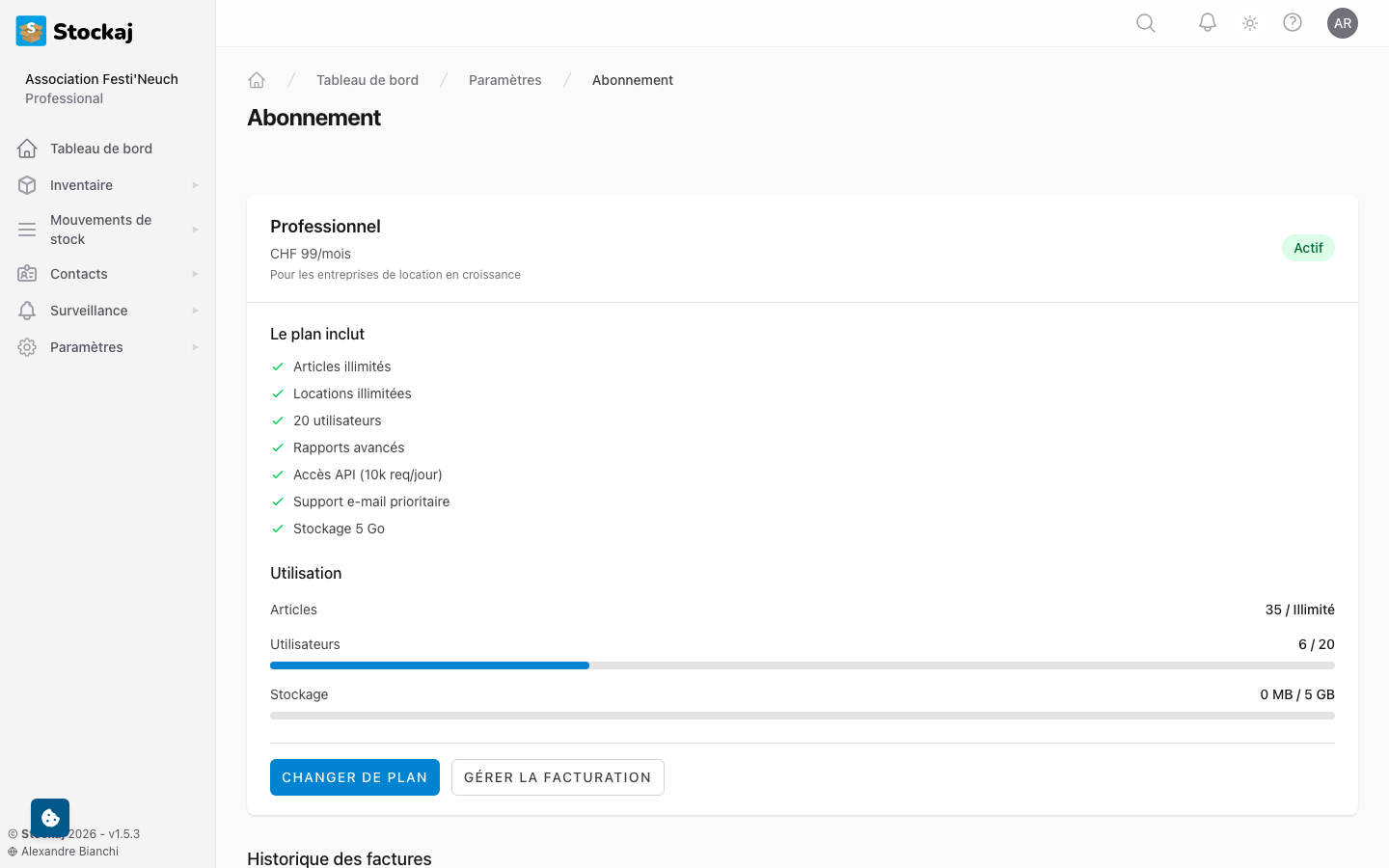Click the globe icon beside Alexandre Bianchi
The image size is (1389, 868).
[x=13, y=852]
